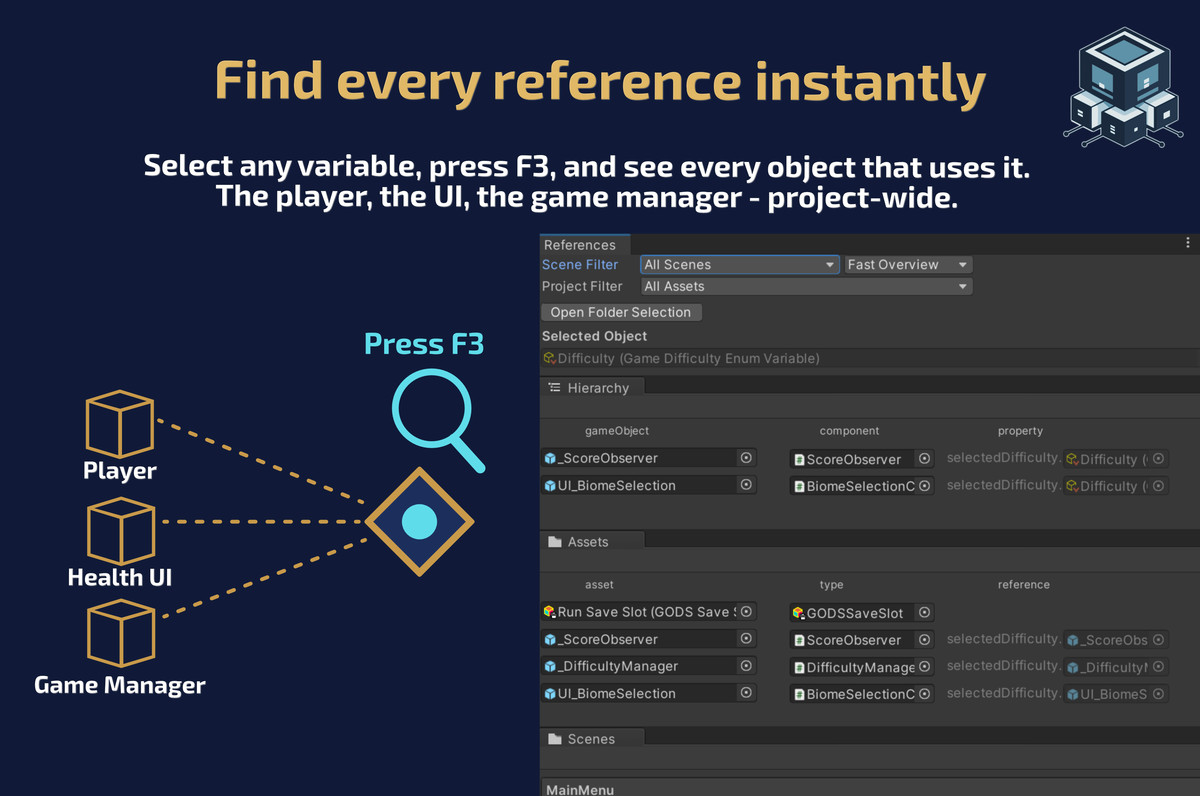Screen dimensions: 1200x796
Task: Click object picker beside _DifficultyManager asset
Action: click(746, 666)
